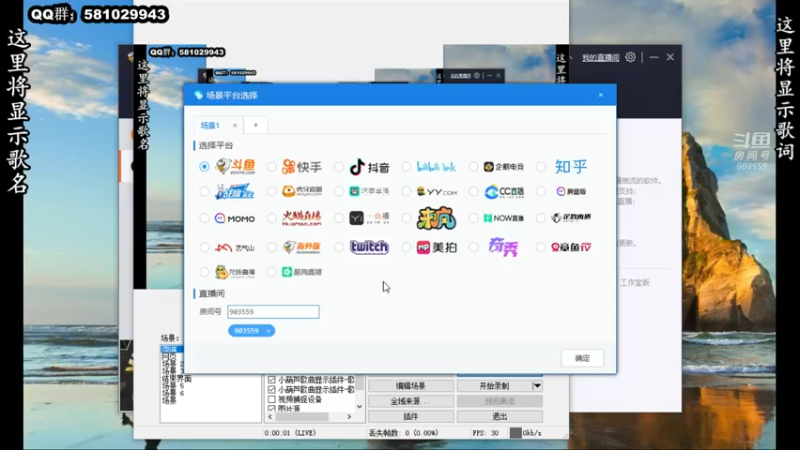Click the bilibili link logo
Viewport: 800px width, 450px height.
436,167
